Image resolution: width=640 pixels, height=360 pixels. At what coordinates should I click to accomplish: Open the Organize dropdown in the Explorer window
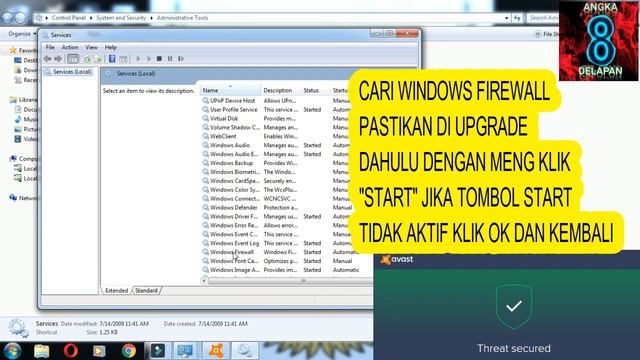[22, 34]
